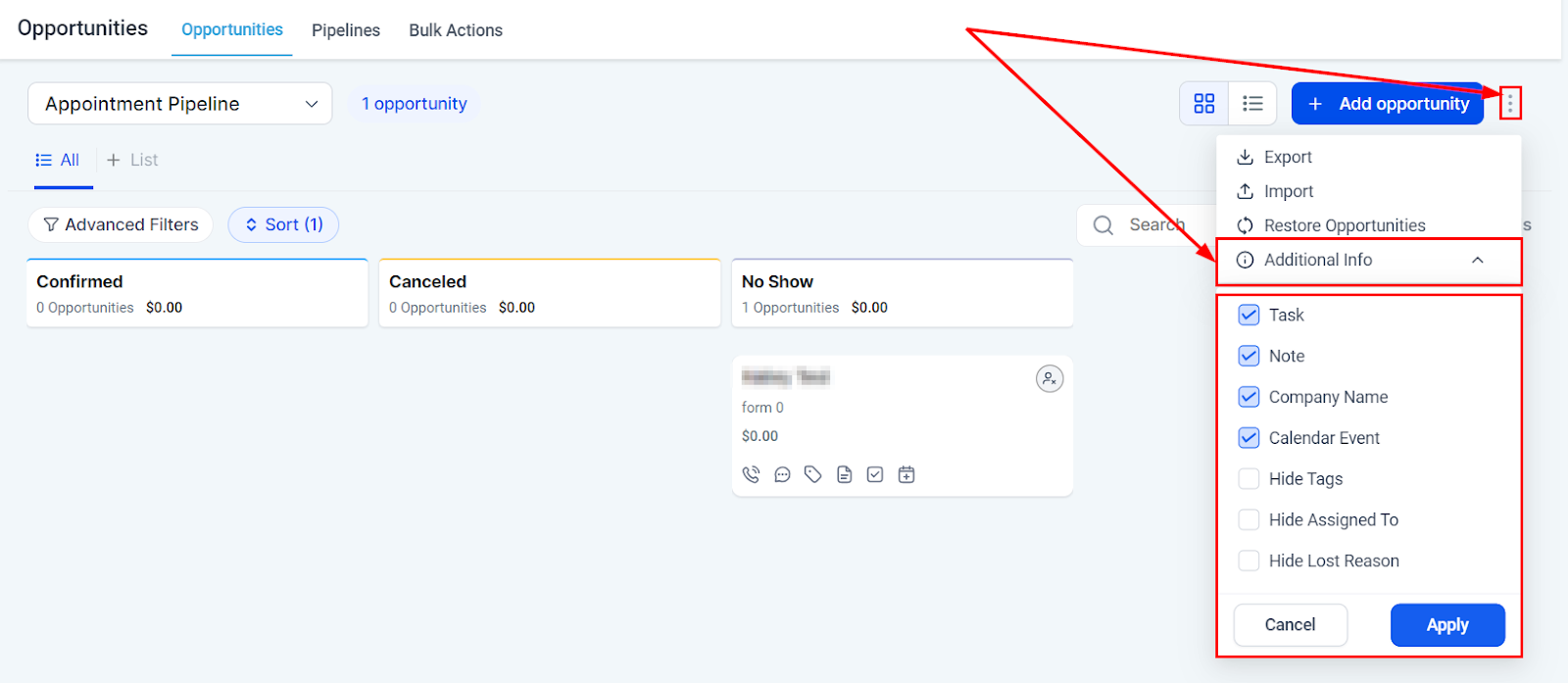Click the funnel icon in Advanced Filters
Image resolution: width=1568 pixels, height=683 pixels.
tap(51, 224)
